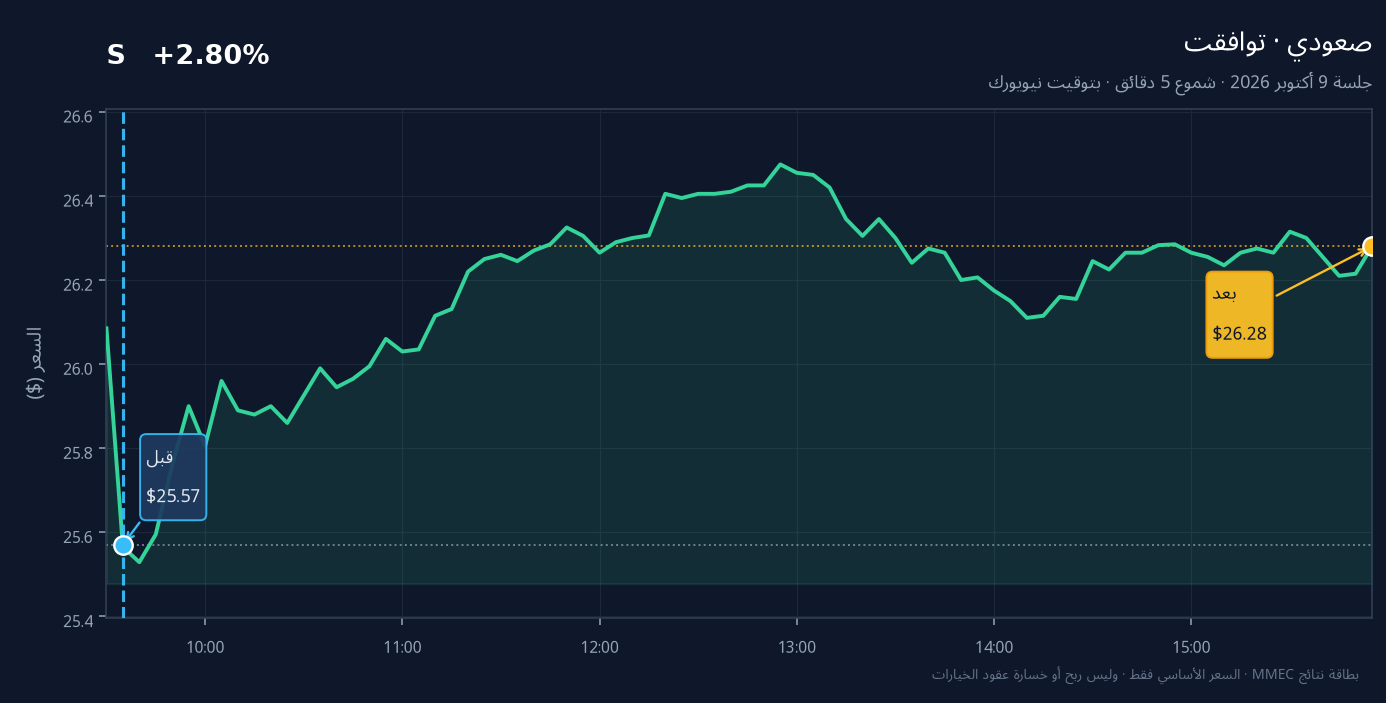Image resolution: width=1386 pixels, height=703 pixels.
Task: Select the "26.0" y-axis tick label
Action: (x=78, y=368)
